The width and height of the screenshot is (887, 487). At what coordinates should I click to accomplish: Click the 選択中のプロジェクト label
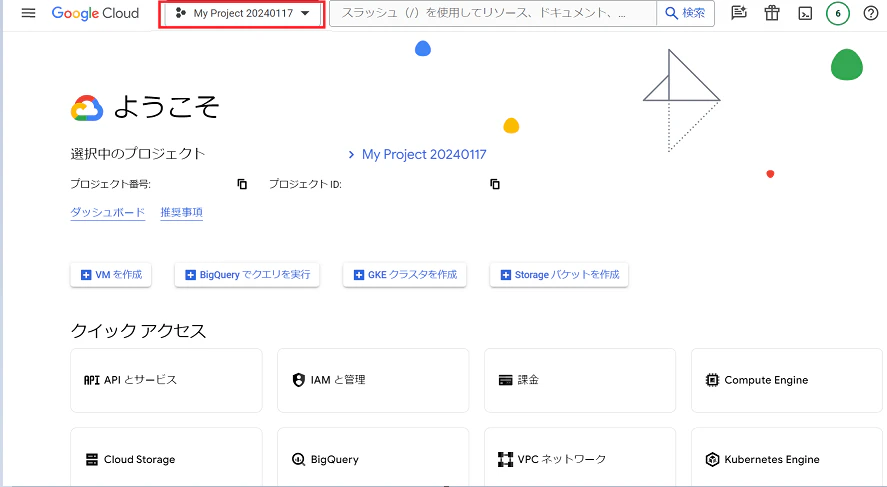137,154
